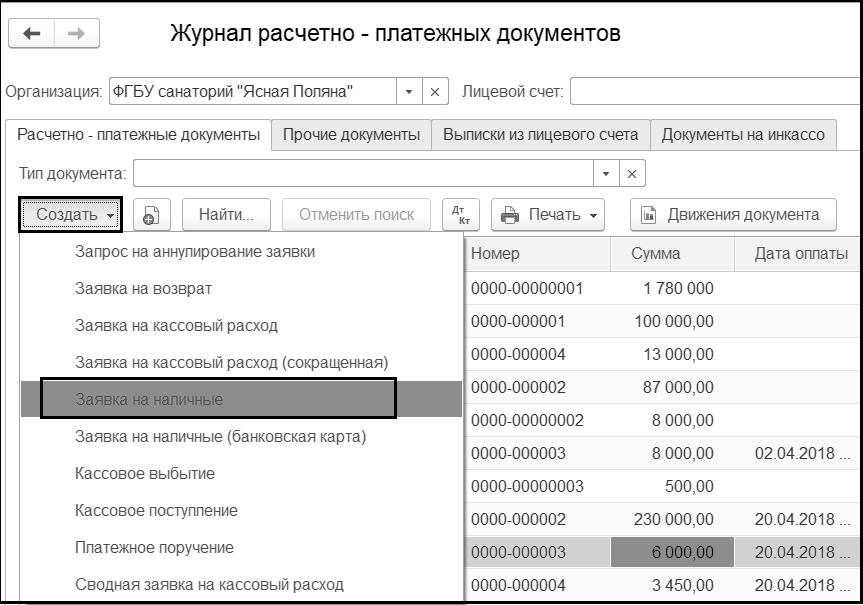The height and width of the screenshot is (605, 863).
Task: Choose Заявка на возврат from menu
Action: point(241,289)
